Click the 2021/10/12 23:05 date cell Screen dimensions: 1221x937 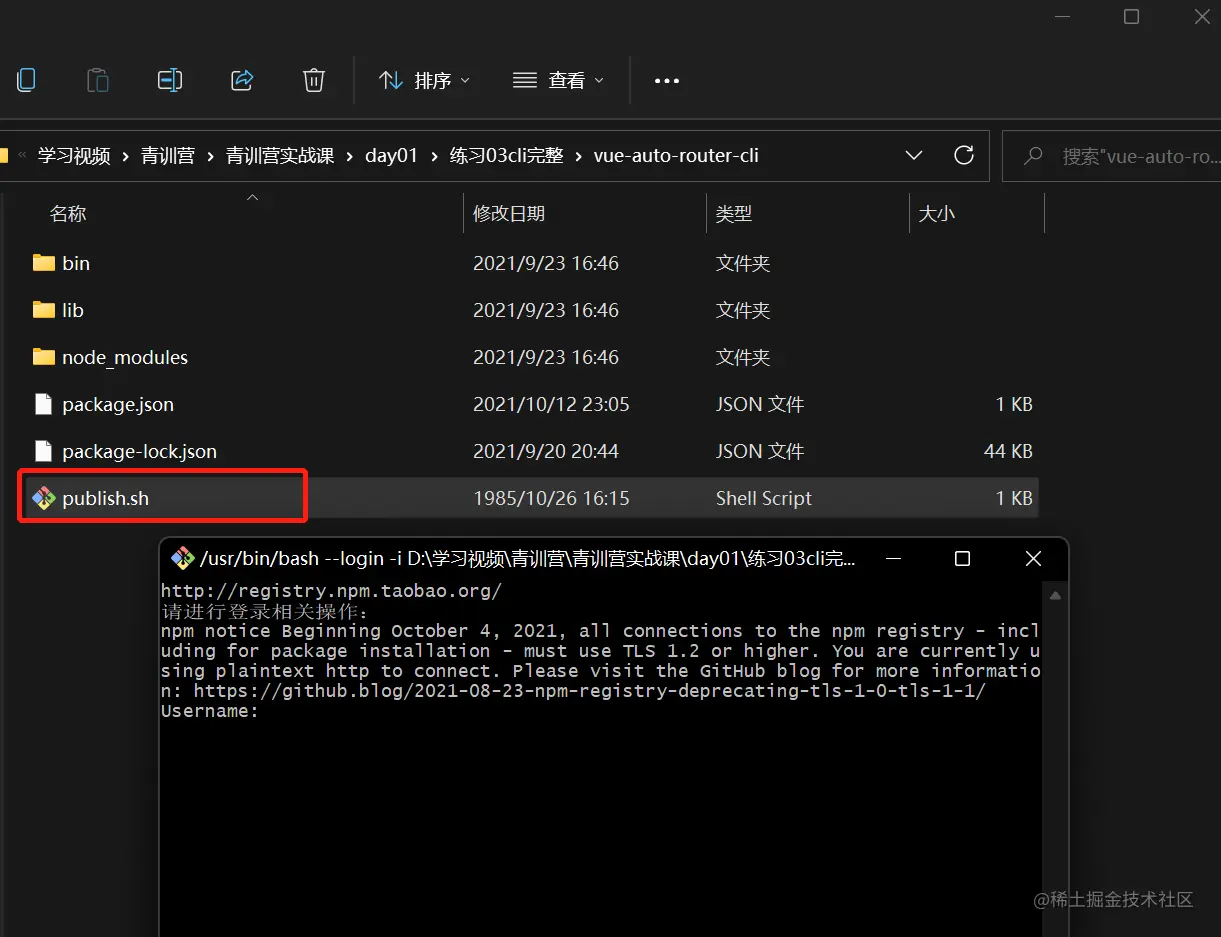(x=551, y=404)
